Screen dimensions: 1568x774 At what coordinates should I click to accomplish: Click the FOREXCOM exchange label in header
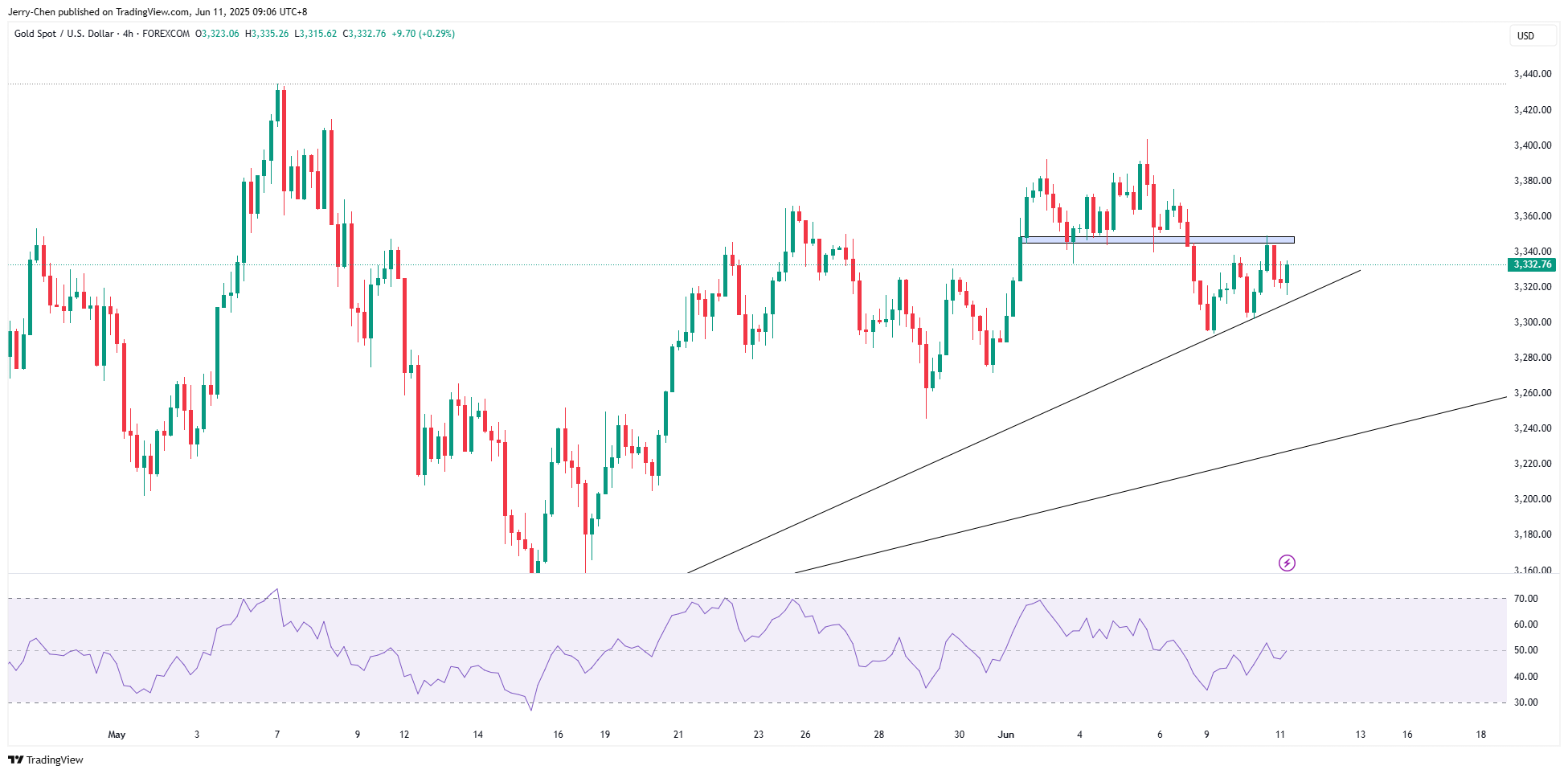tap(166, 34)
